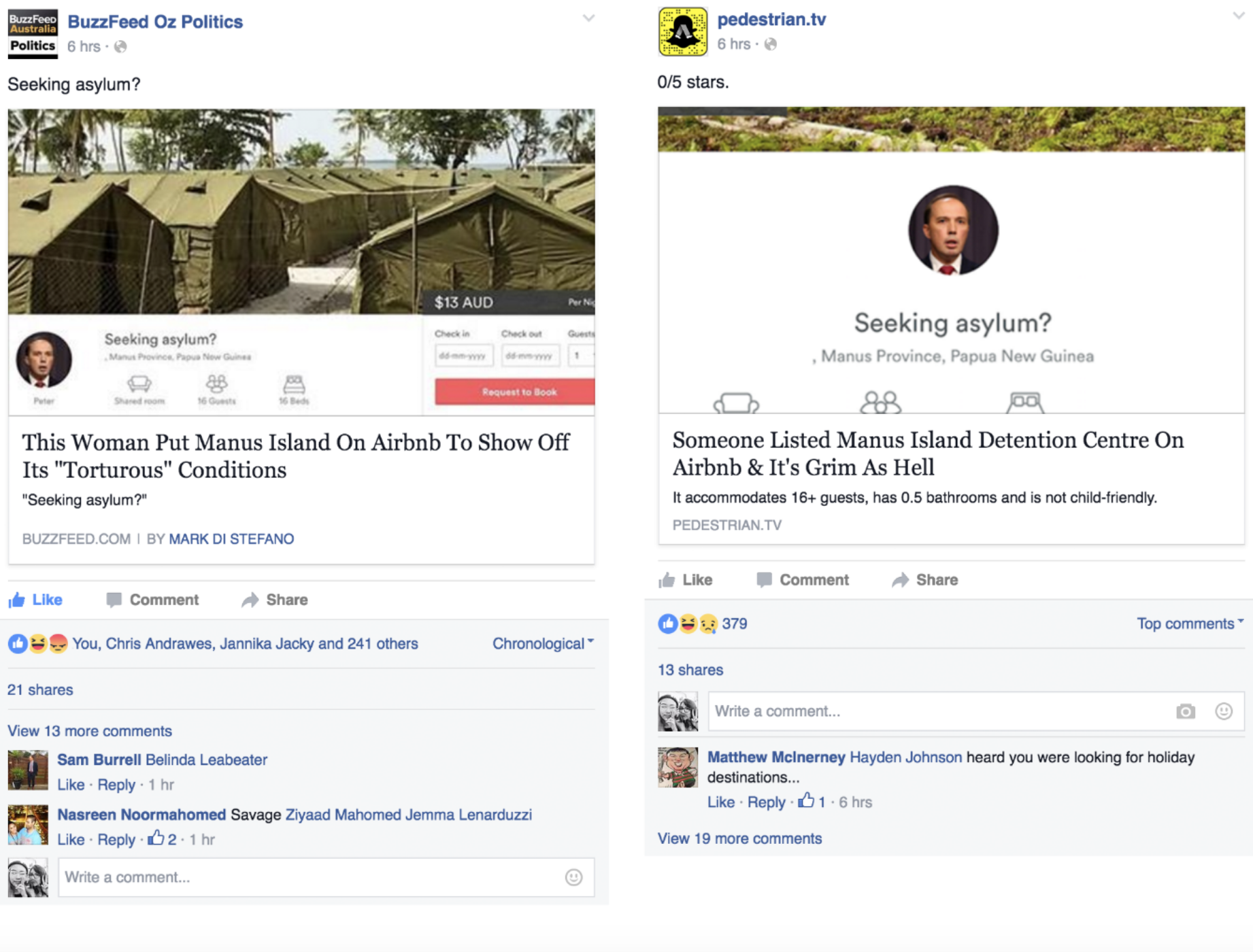Open 6 hrs timestamp on Matthew McInerney's comment
This screenshot has width=1253, height=952.
(x=855, y=802)
